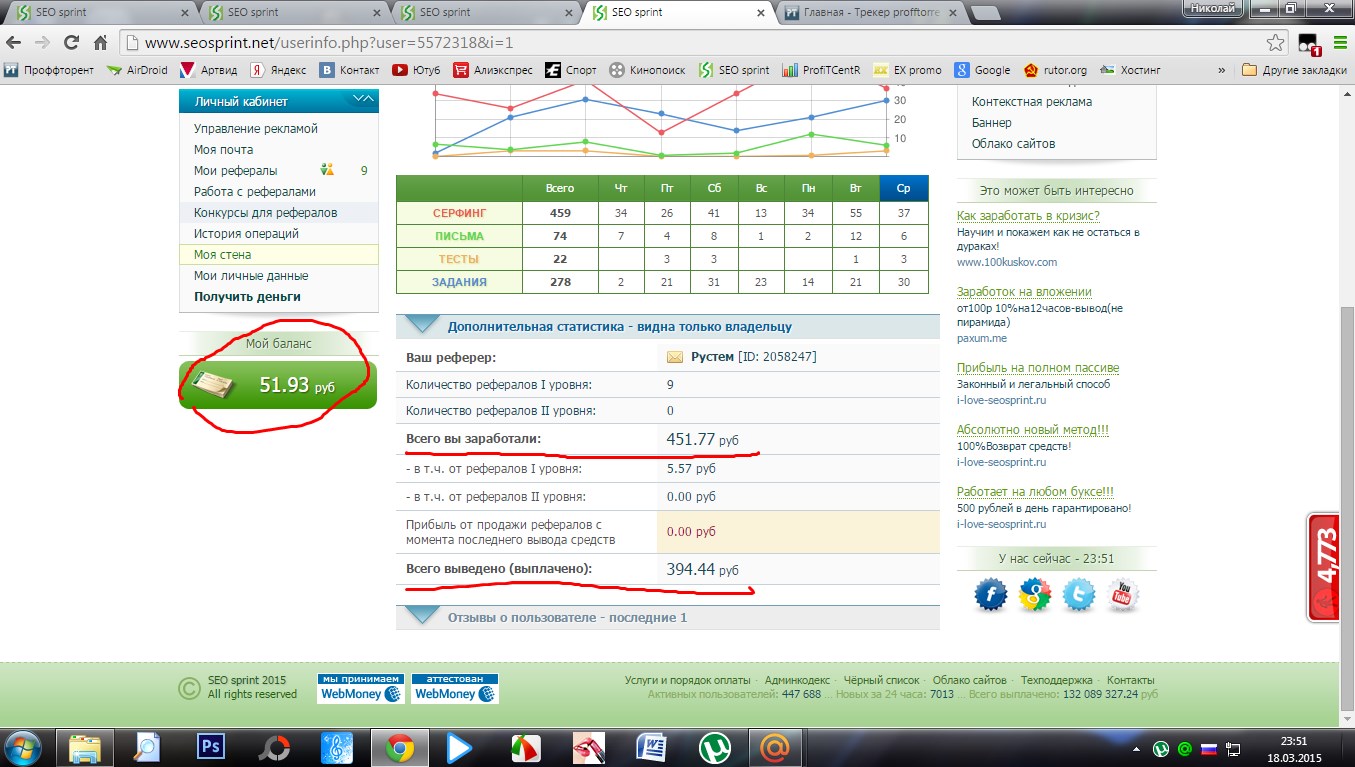
Task: Open the music note app in taskbar
Action: click(336, 747)
